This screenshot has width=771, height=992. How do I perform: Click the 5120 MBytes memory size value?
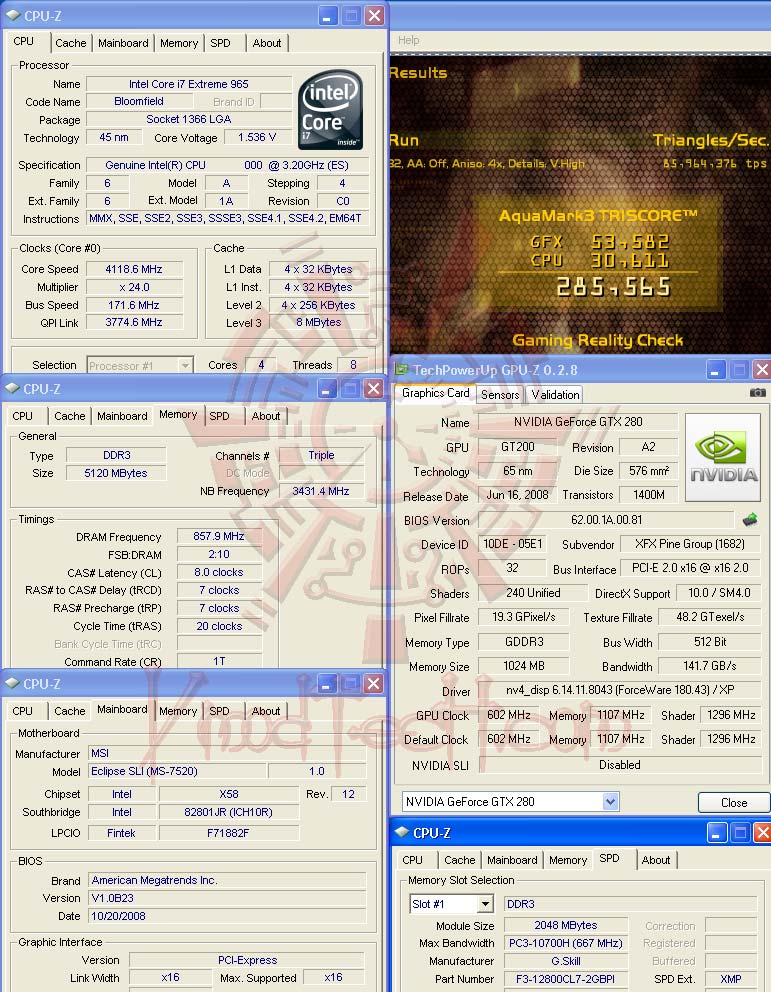[116, 473]
